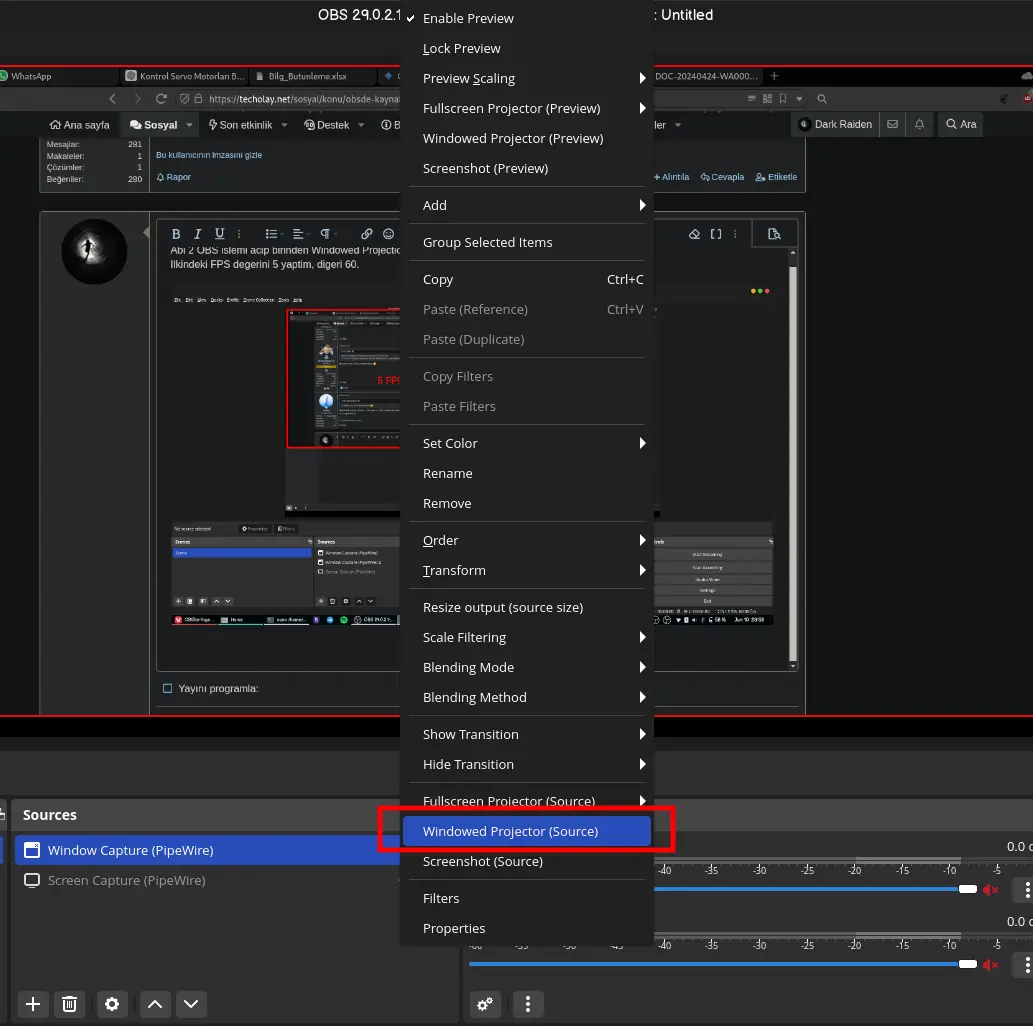The height and width of the screenshot is (1026, 1033).
Task: Click upper audio channel volume slider handle
Action: coord(968,890)
